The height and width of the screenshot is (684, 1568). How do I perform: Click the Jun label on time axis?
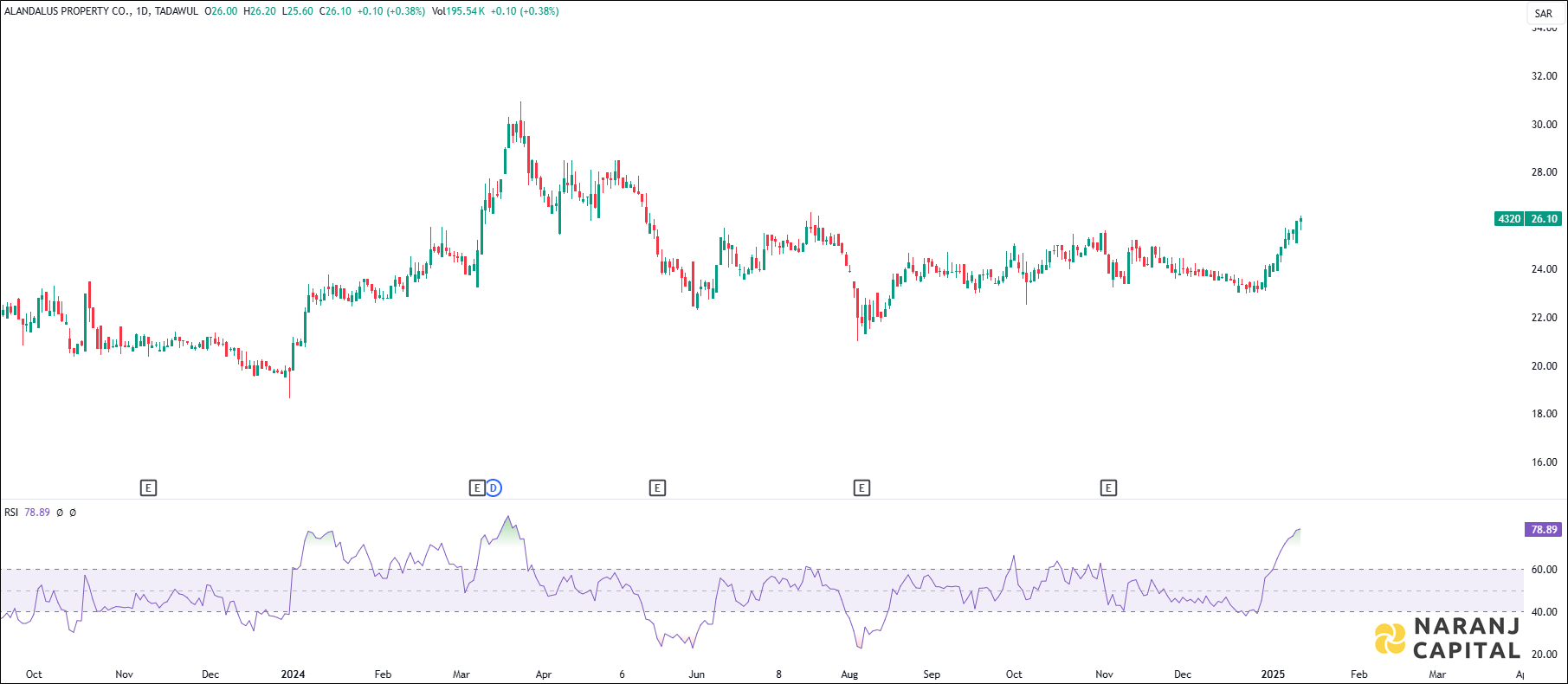point(697,674)
